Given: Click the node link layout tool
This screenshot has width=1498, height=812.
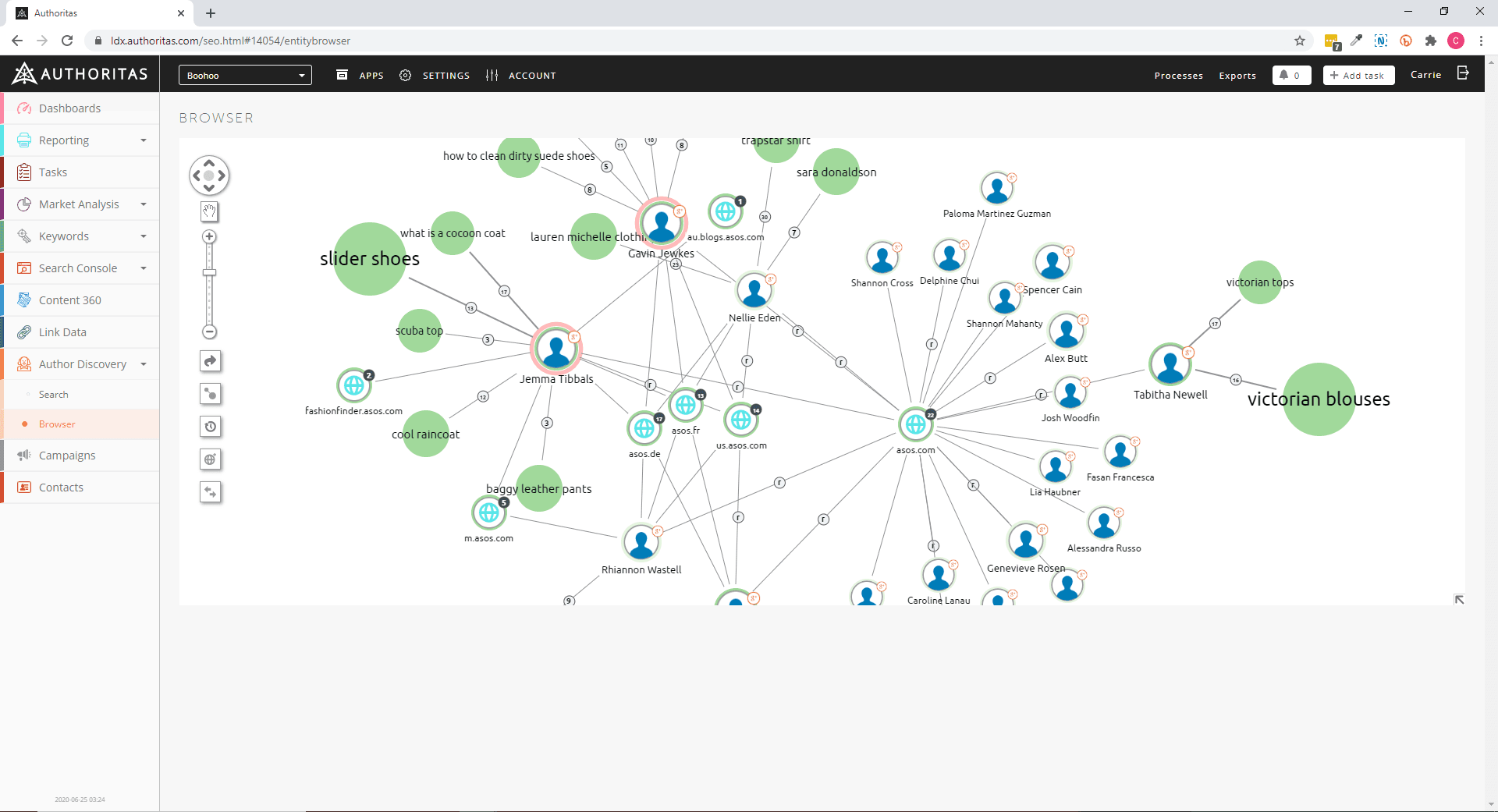Looking at the screenshot, I should point(210,394).
